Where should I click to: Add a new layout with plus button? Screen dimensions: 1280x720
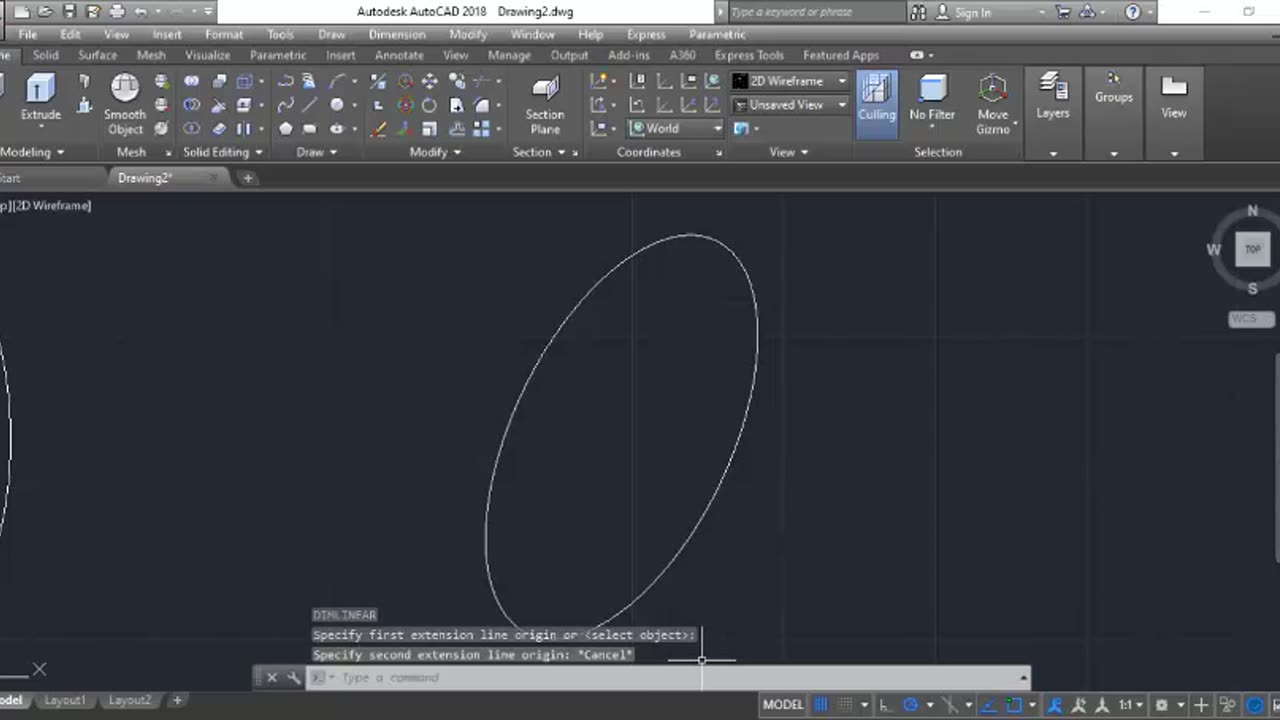[x=177, y=700]
